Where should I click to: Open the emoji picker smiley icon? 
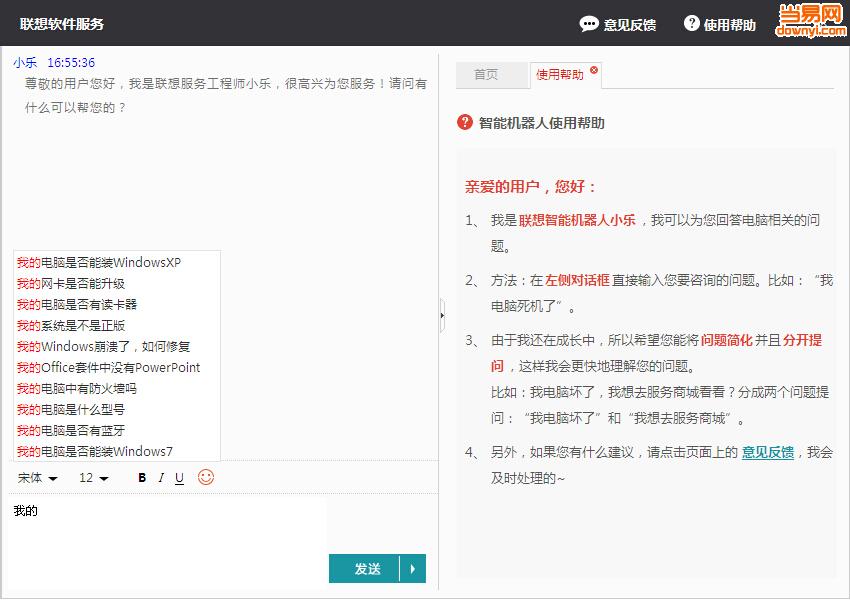(x=204, y=478)
